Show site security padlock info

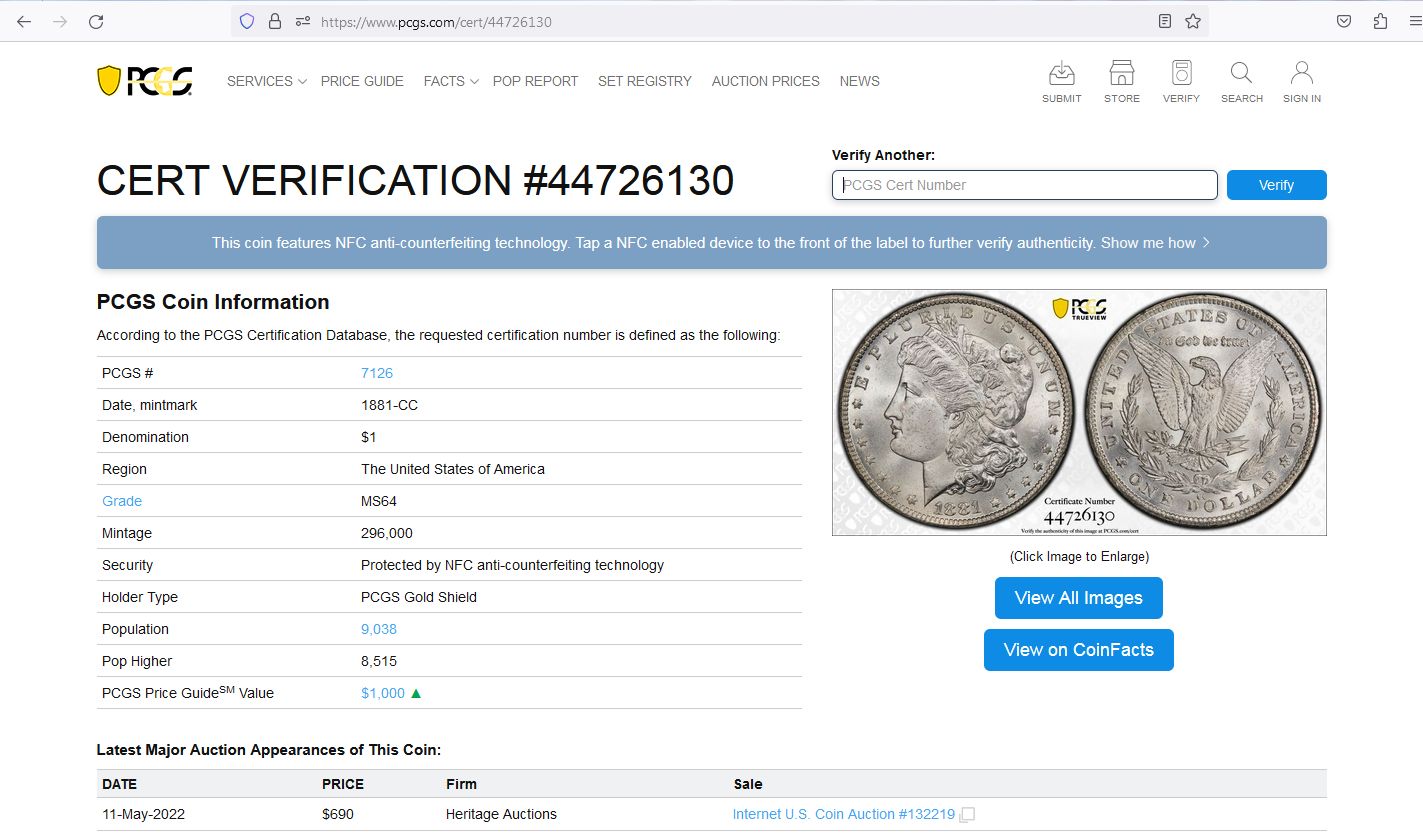click(275, 21)
